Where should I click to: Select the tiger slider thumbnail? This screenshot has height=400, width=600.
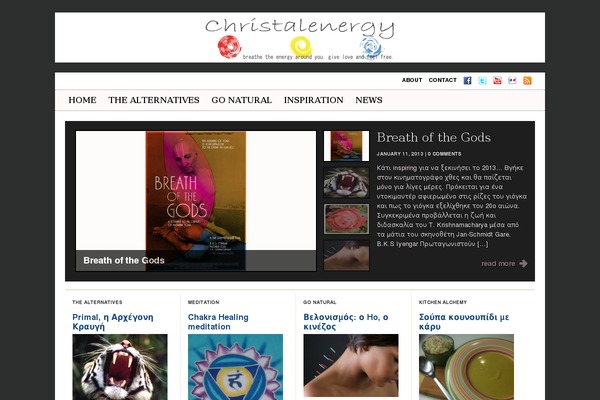[346, 183]
